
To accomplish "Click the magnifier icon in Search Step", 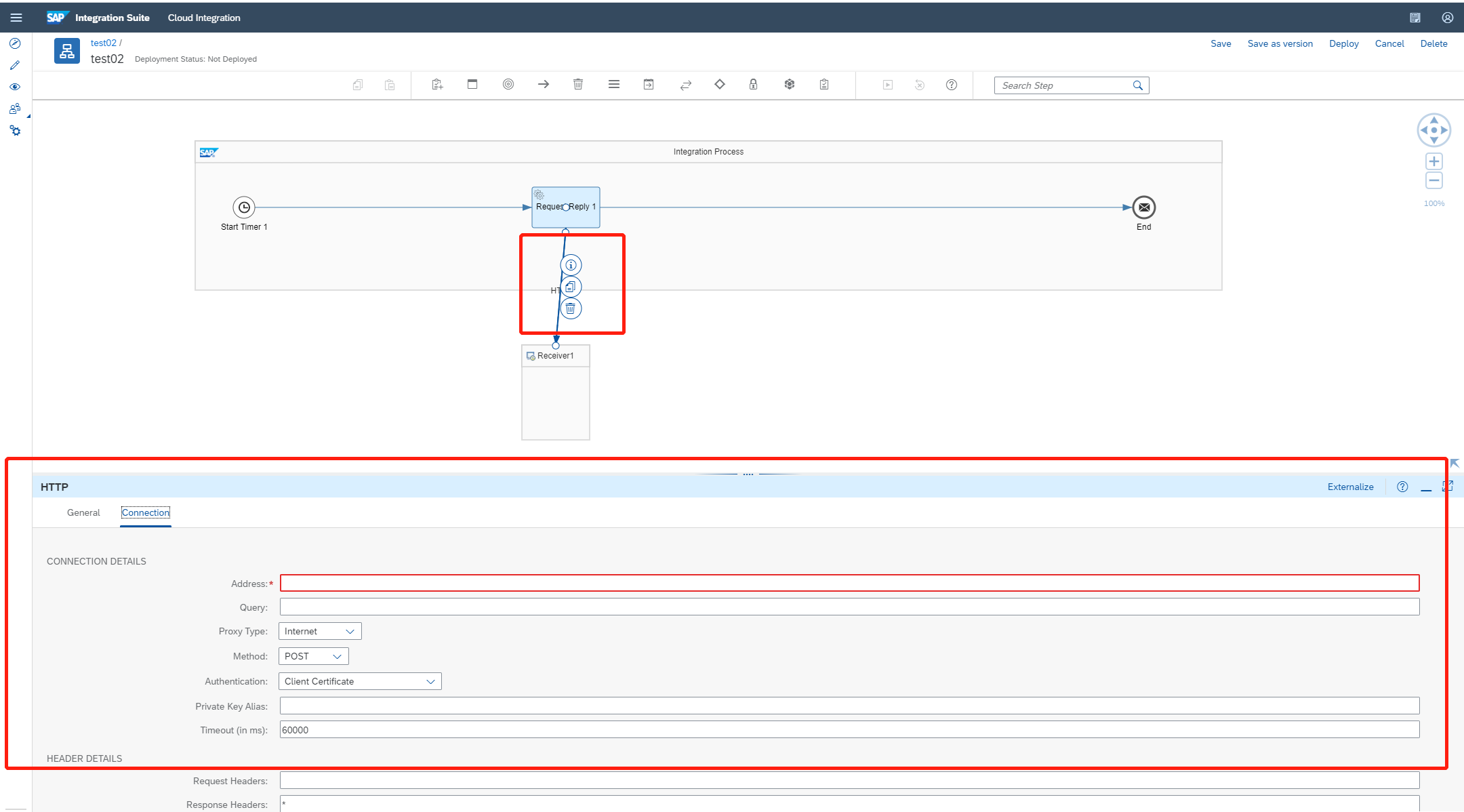I will point(1138,85).
